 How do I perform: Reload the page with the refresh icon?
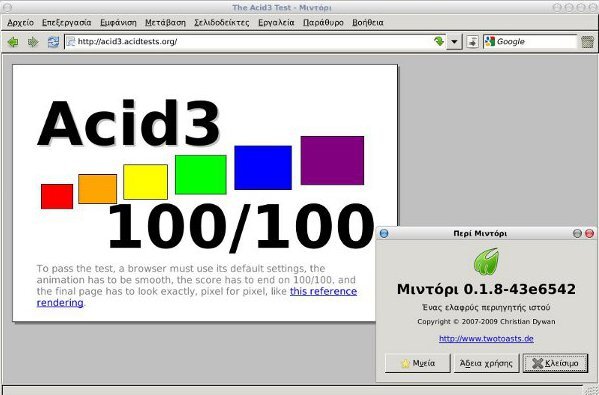click(53, 42)
